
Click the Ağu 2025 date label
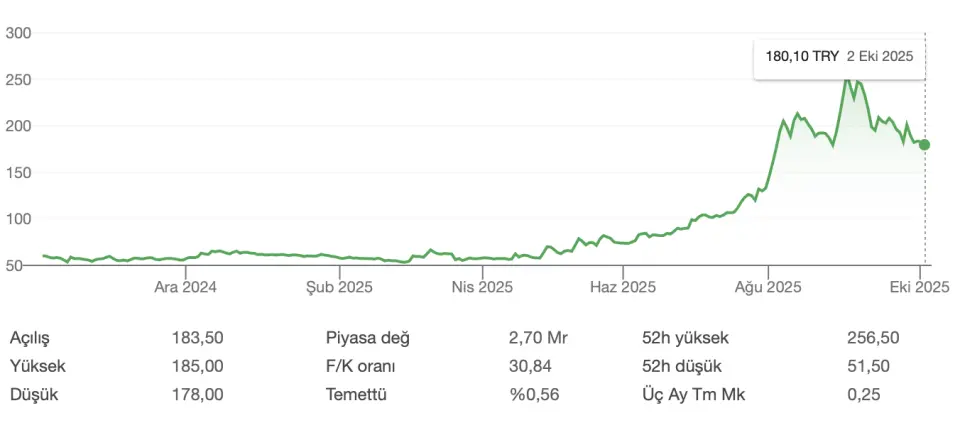click(x=768, y=287)
